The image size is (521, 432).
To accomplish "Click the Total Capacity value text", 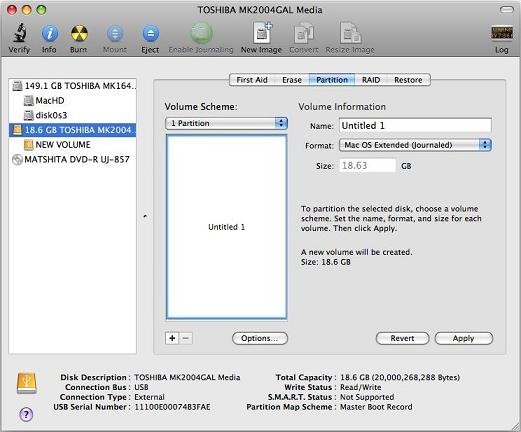I will pyautogui.click(x=400, y=377).
